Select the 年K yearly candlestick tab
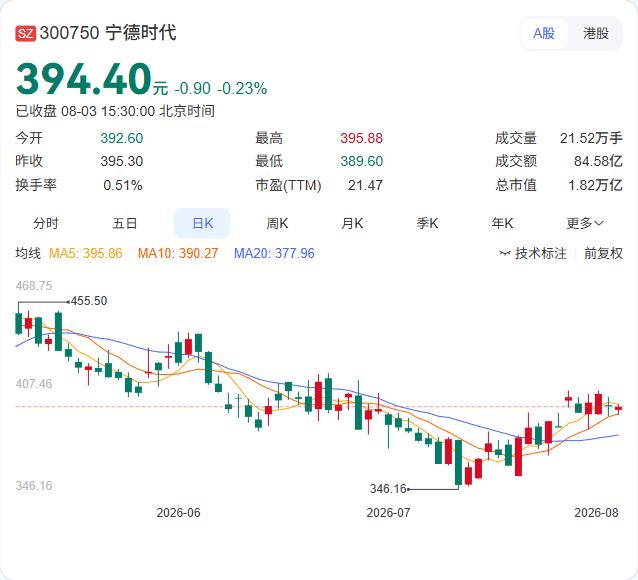Image resolution: width=638 pixels, height=580 pixels. (x=502, y=223)
